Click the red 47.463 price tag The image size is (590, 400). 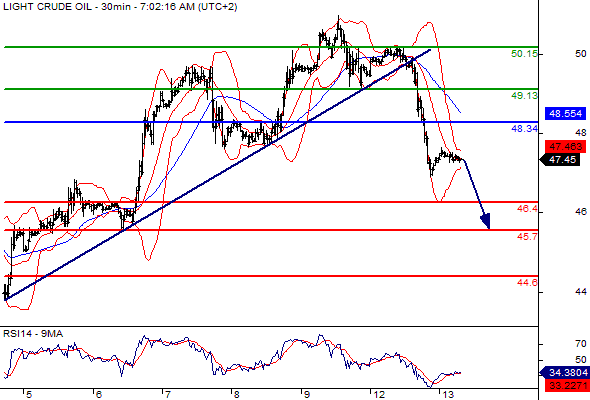pos(566,146)
